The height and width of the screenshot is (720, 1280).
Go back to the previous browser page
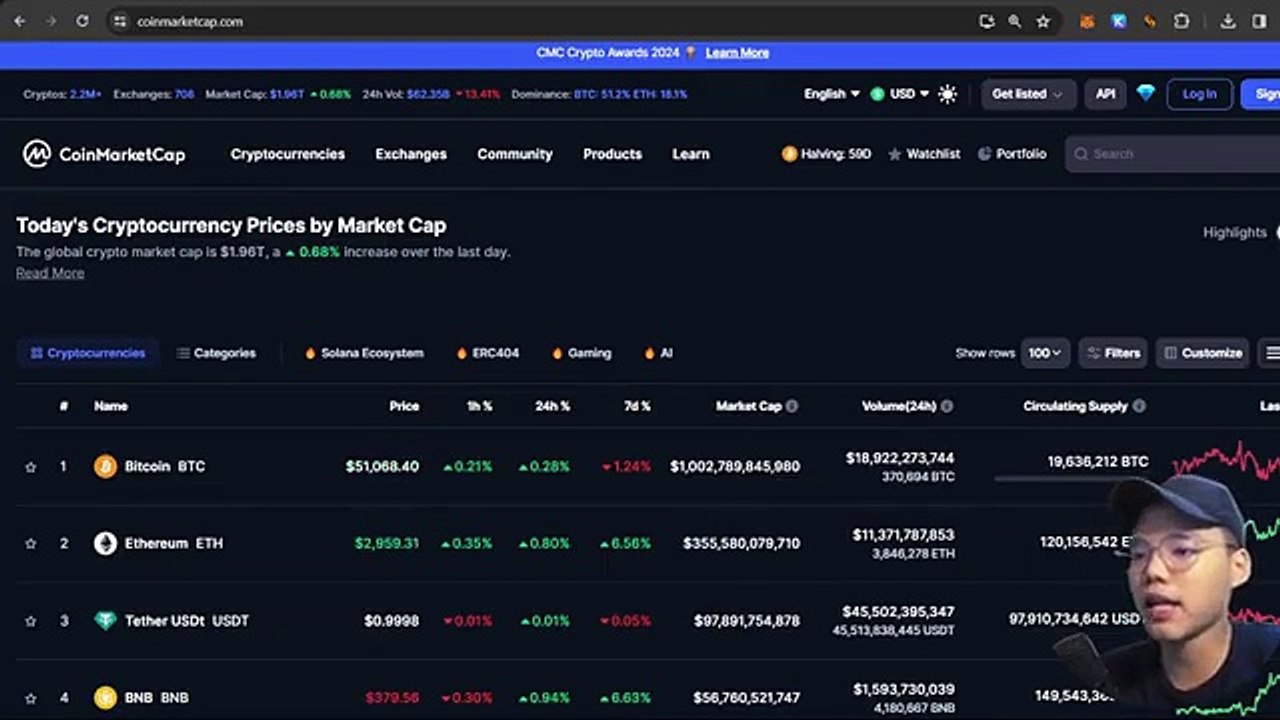20,21
